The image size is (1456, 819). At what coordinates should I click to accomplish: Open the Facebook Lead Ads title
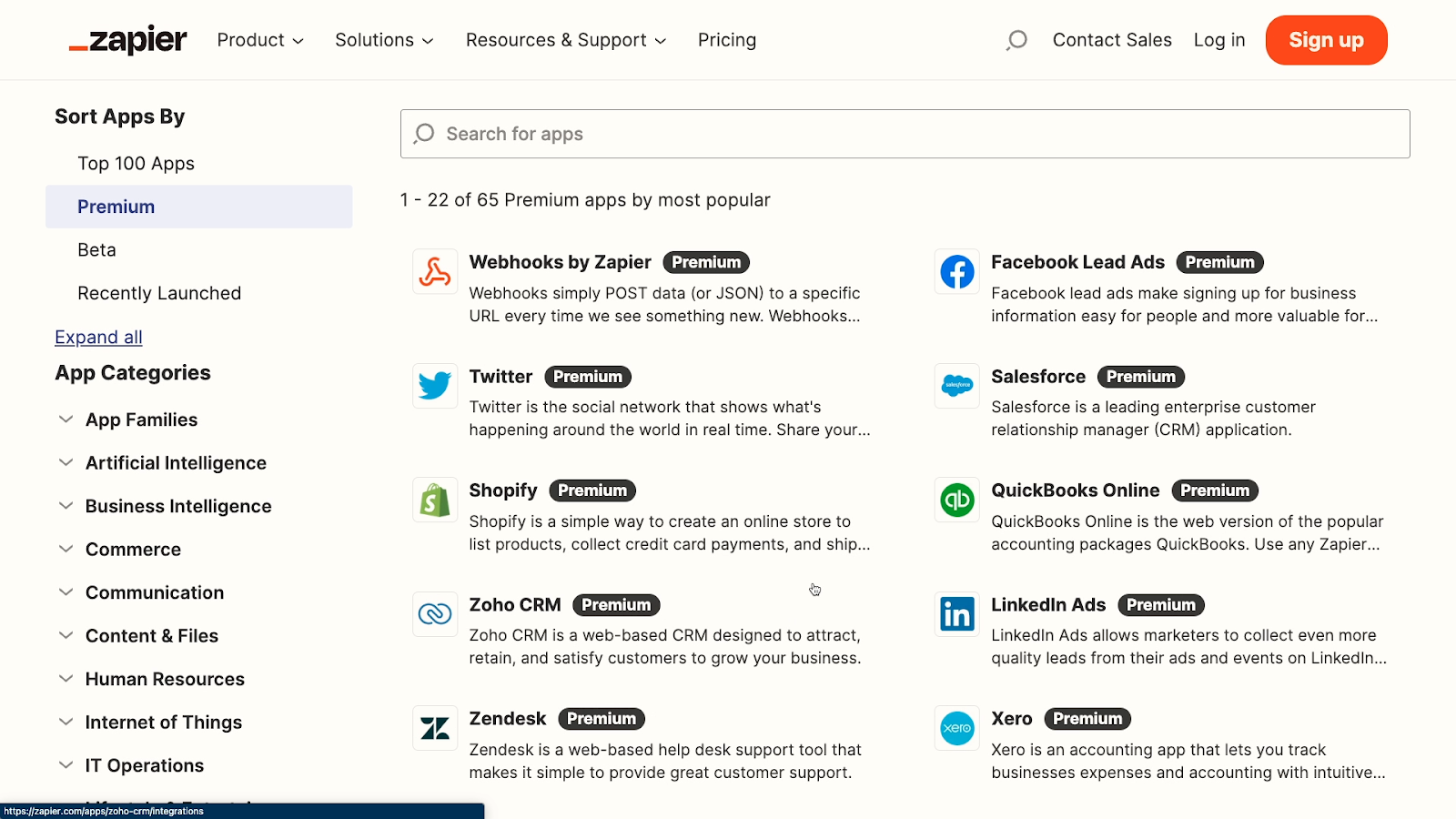pos(1077,262)
